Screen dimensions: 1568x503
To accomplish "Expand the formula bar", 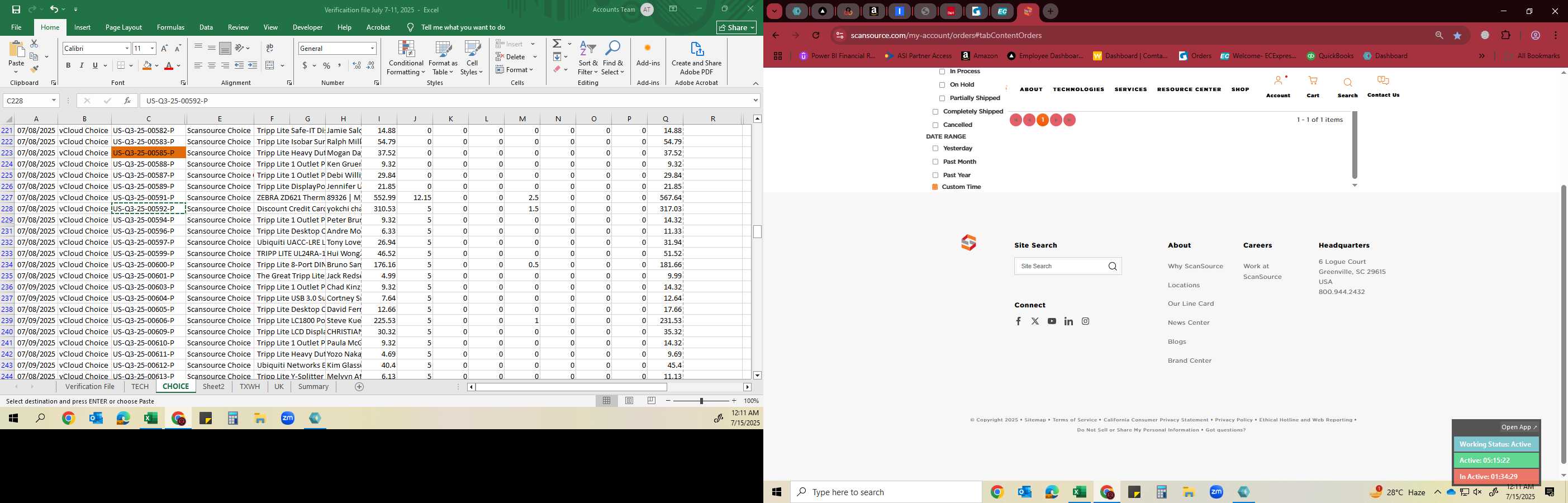I will [756, 101].
